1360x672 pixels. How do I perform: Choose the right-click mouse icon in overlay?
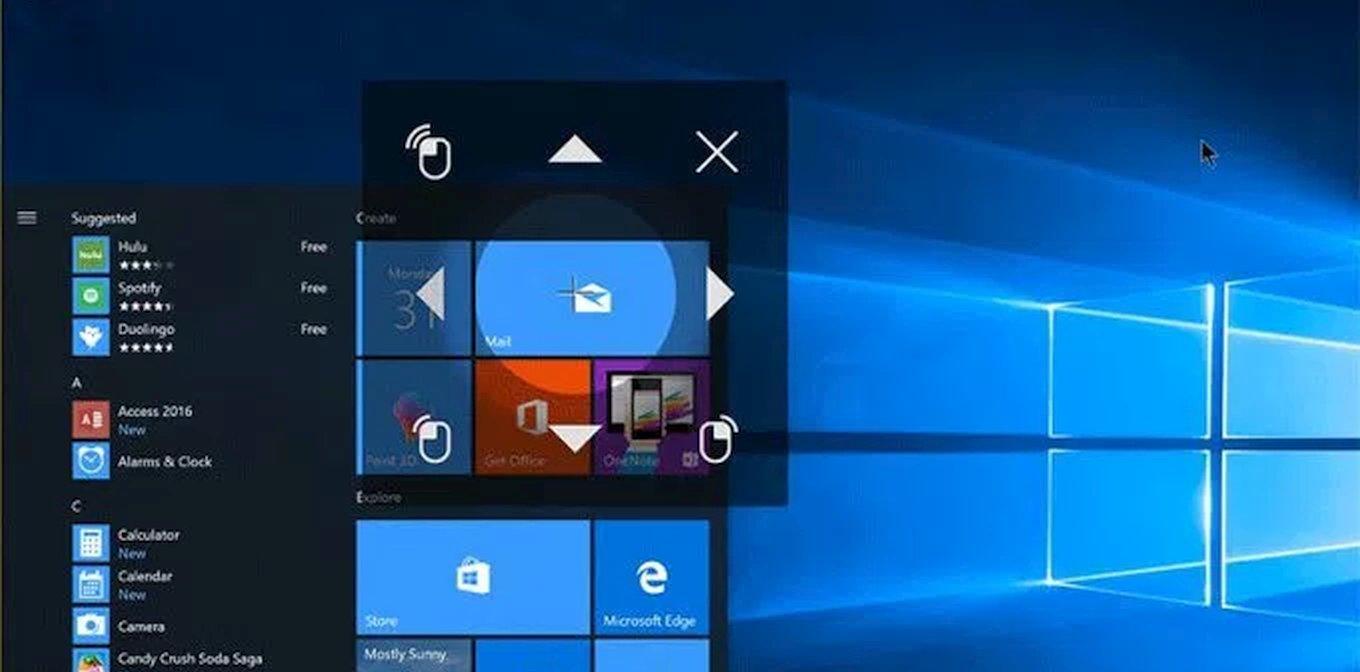tap(716, 438)
